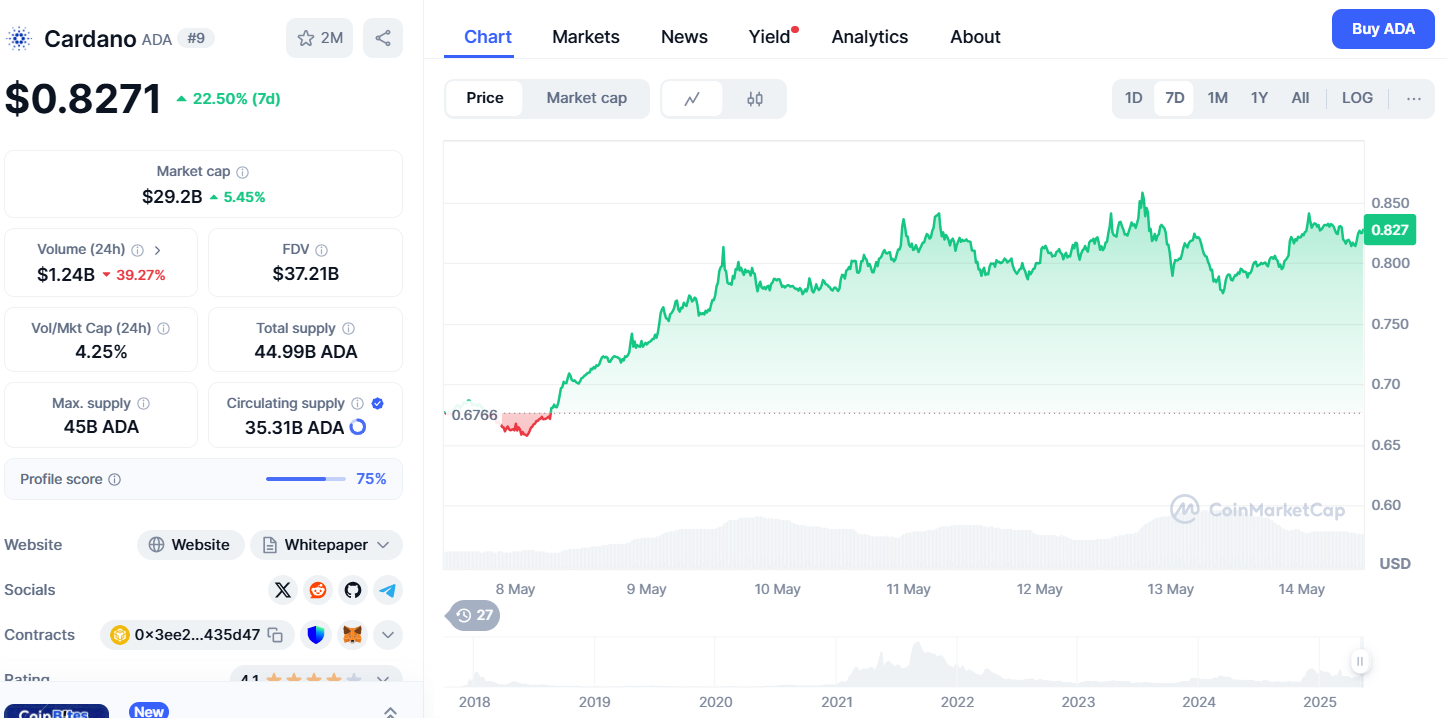The image size is (1447, 718).
Task: Select the Price chart toggle
Action: 485,98
